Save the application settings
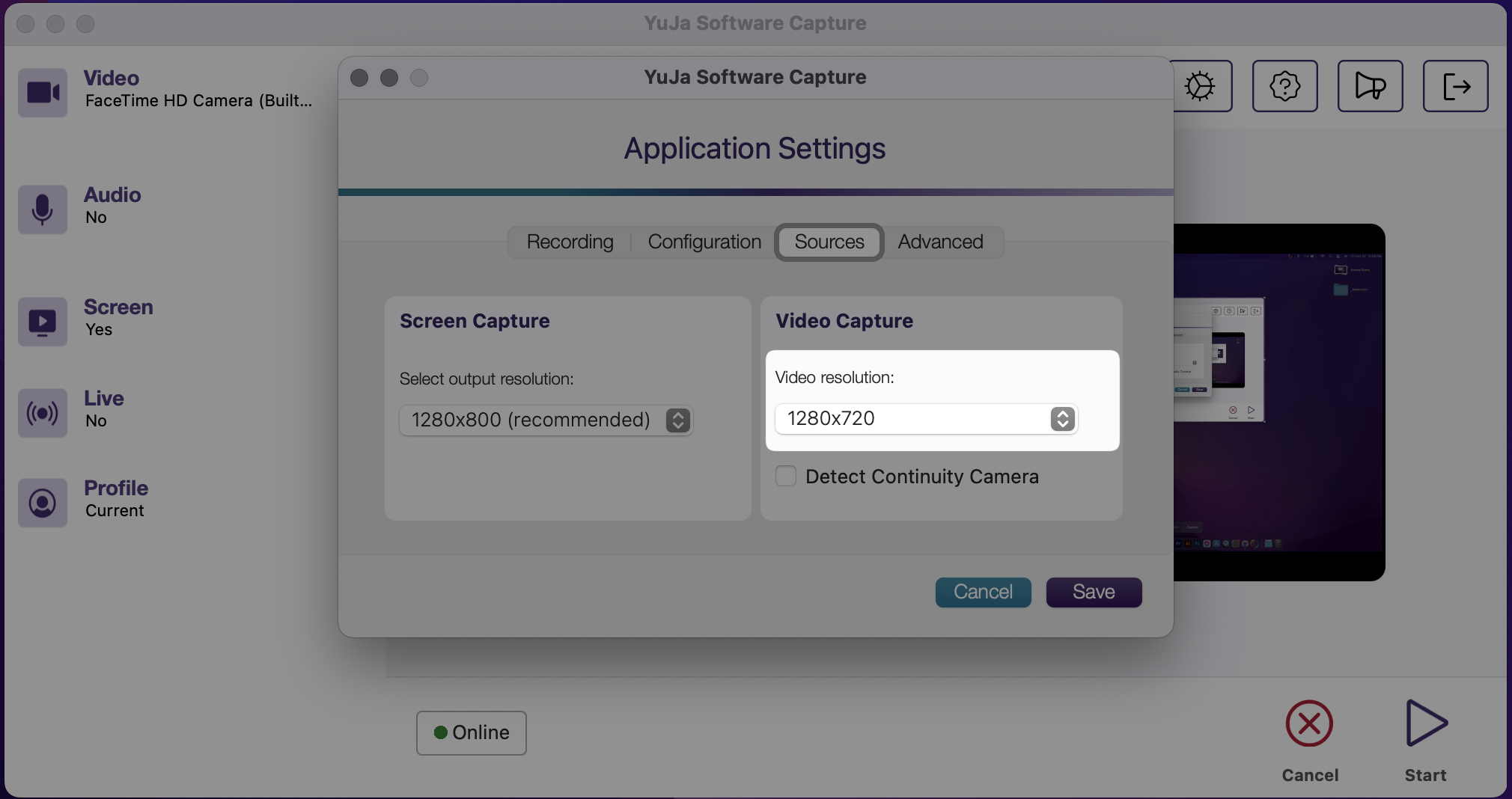Screen dimensions: 1512x799 tap(1093, 592)
